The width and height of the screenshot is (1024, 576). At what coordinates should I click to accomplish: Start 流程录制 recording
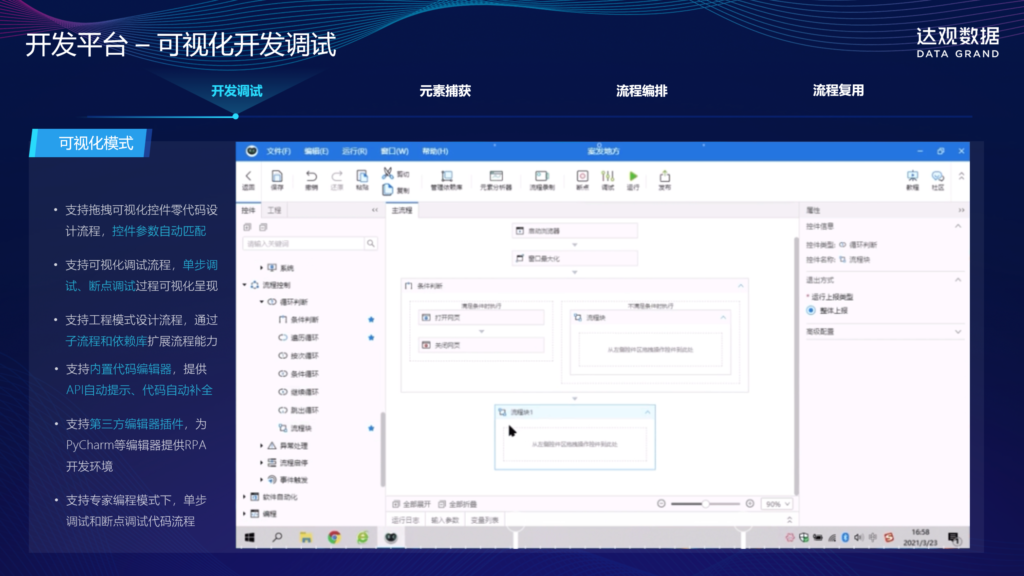[540, 178]
